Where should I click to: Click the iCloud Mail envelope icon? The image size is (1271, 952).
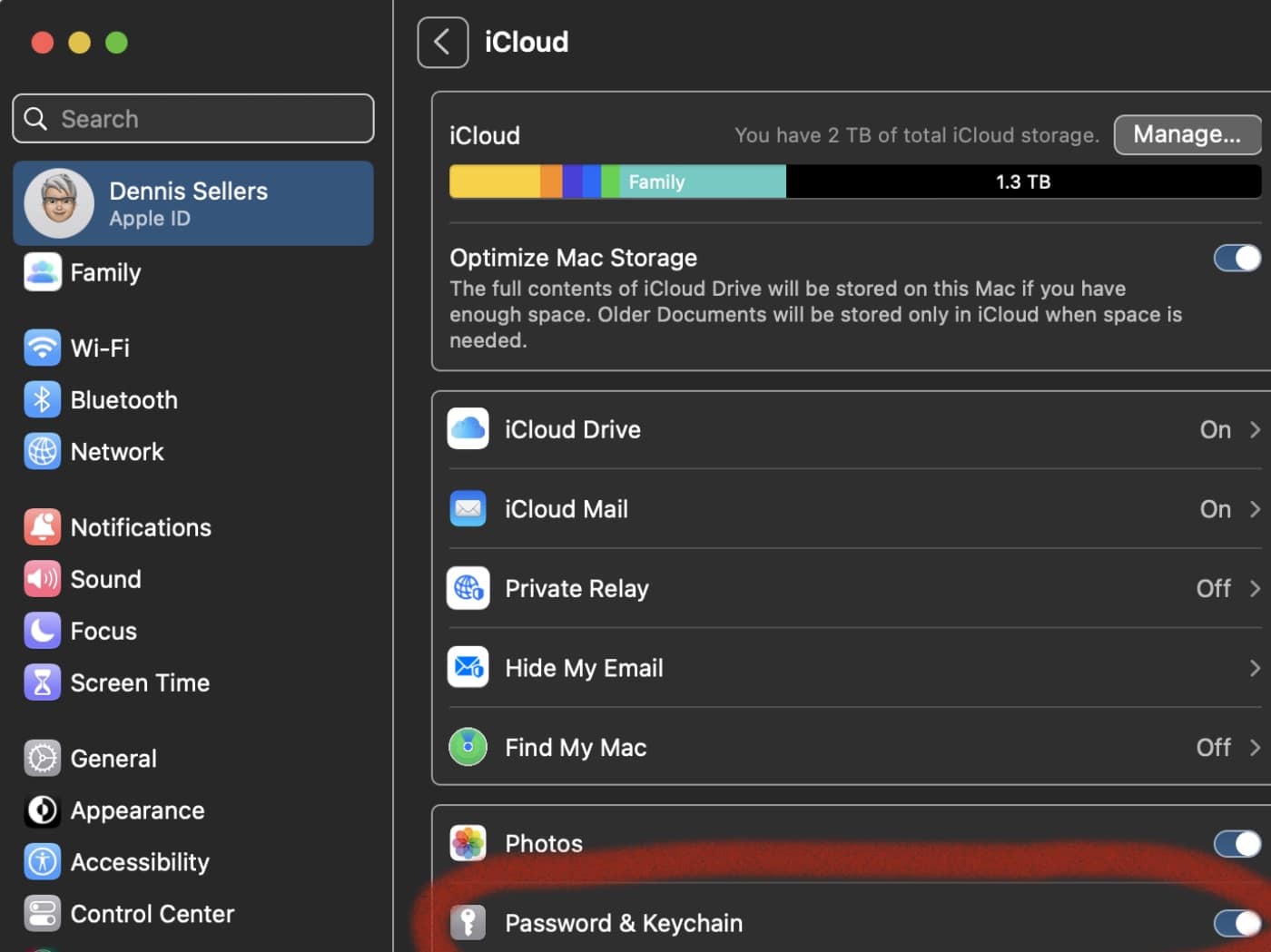pos(468,509)
